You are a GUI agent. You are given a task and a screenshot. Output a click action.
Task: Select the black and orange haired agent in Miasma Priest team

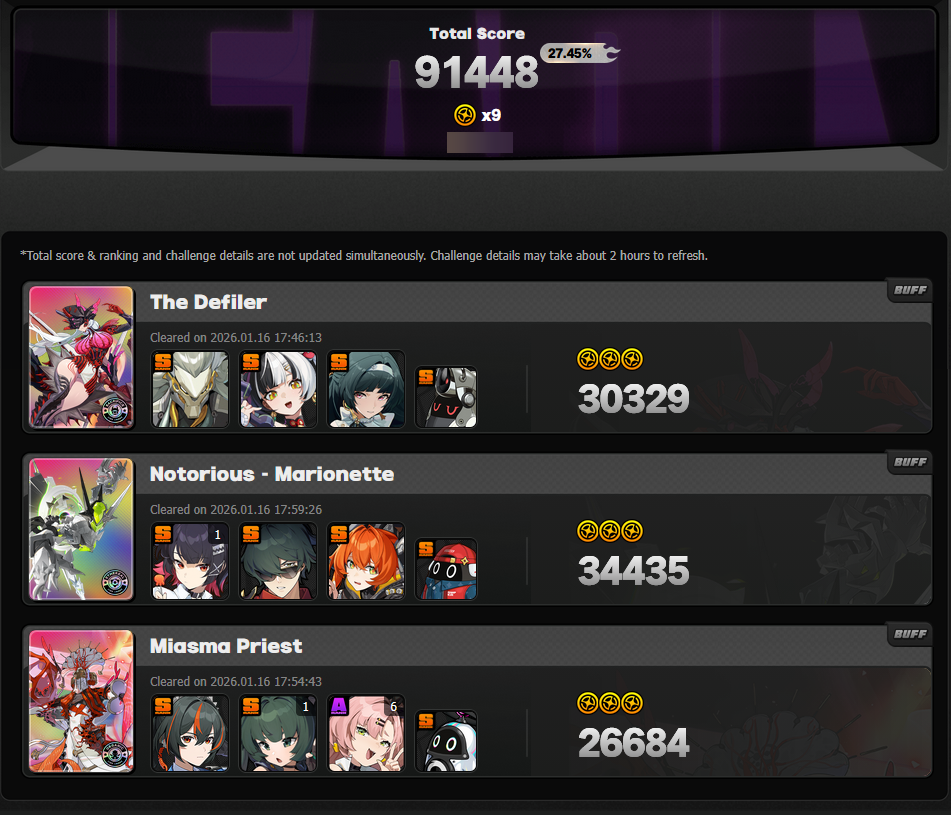(x=190, y=733)
